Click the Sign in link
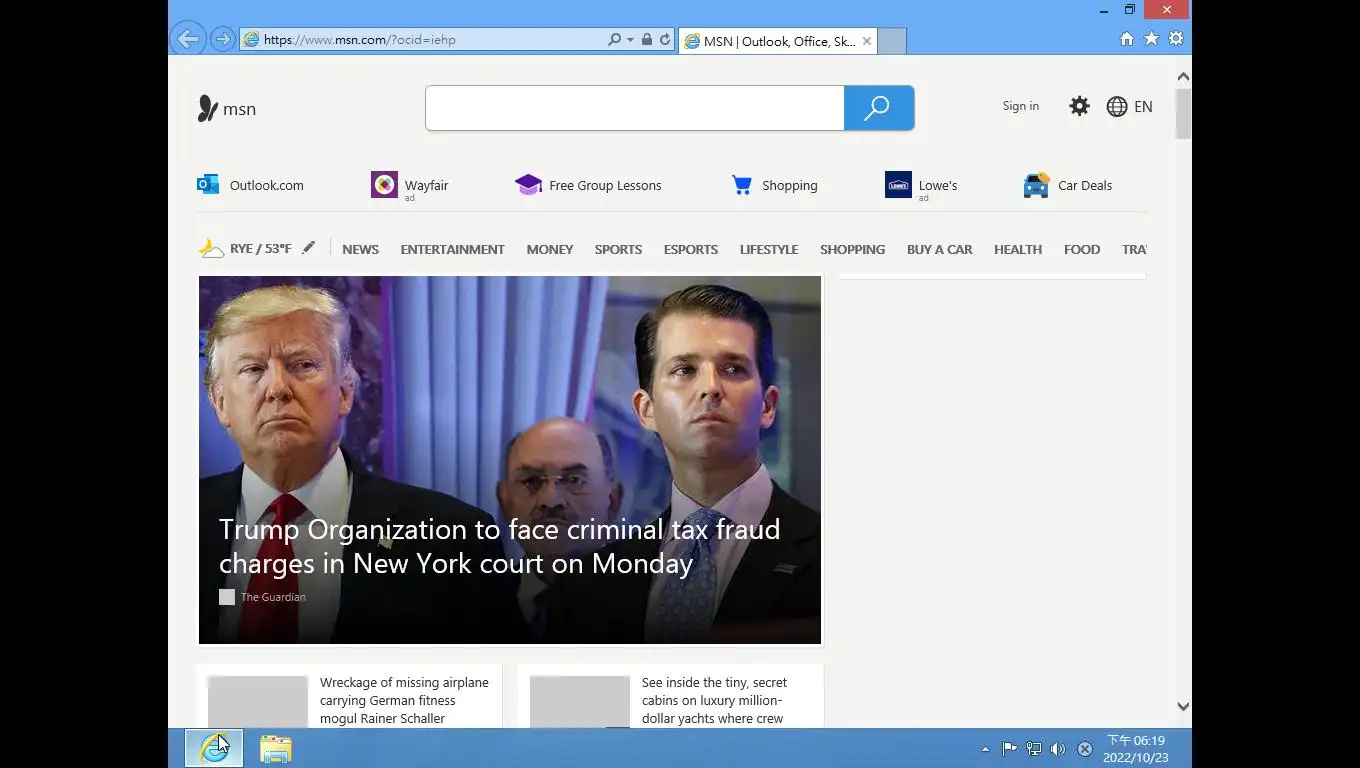Viewport: 1360px width, 768px height. coord(1021,106)
